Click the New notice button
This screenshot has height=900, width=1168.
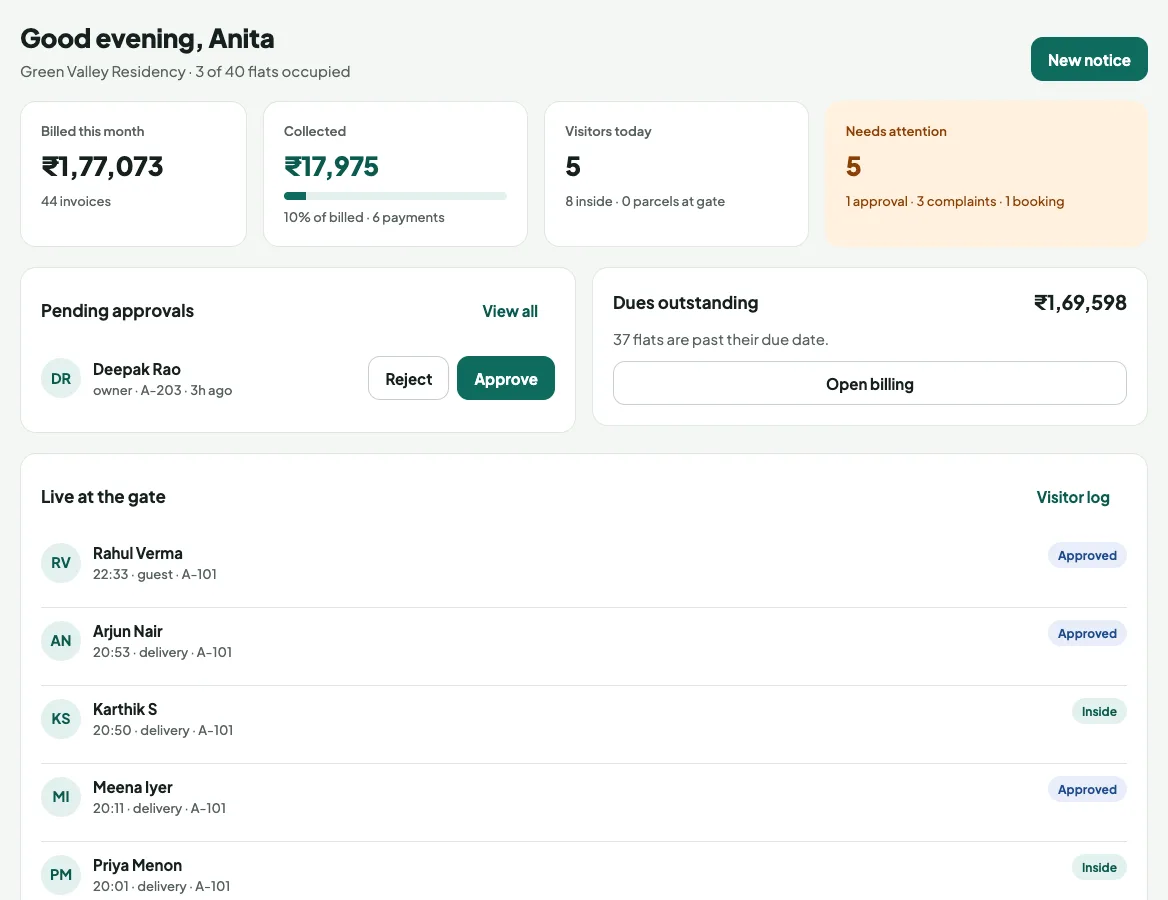(1089, 59)
